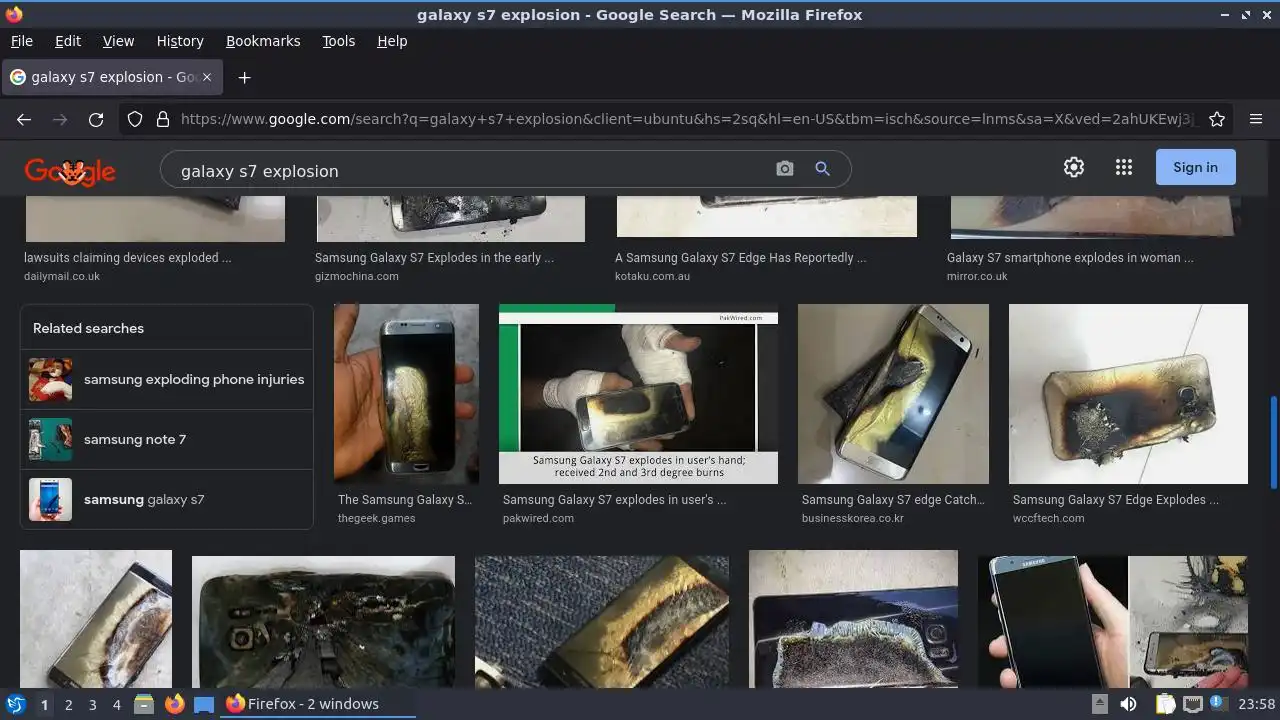Open Firefox hamburger application menu
1280x720 pixels.
pyautogui.click(x=1256, y=119)
